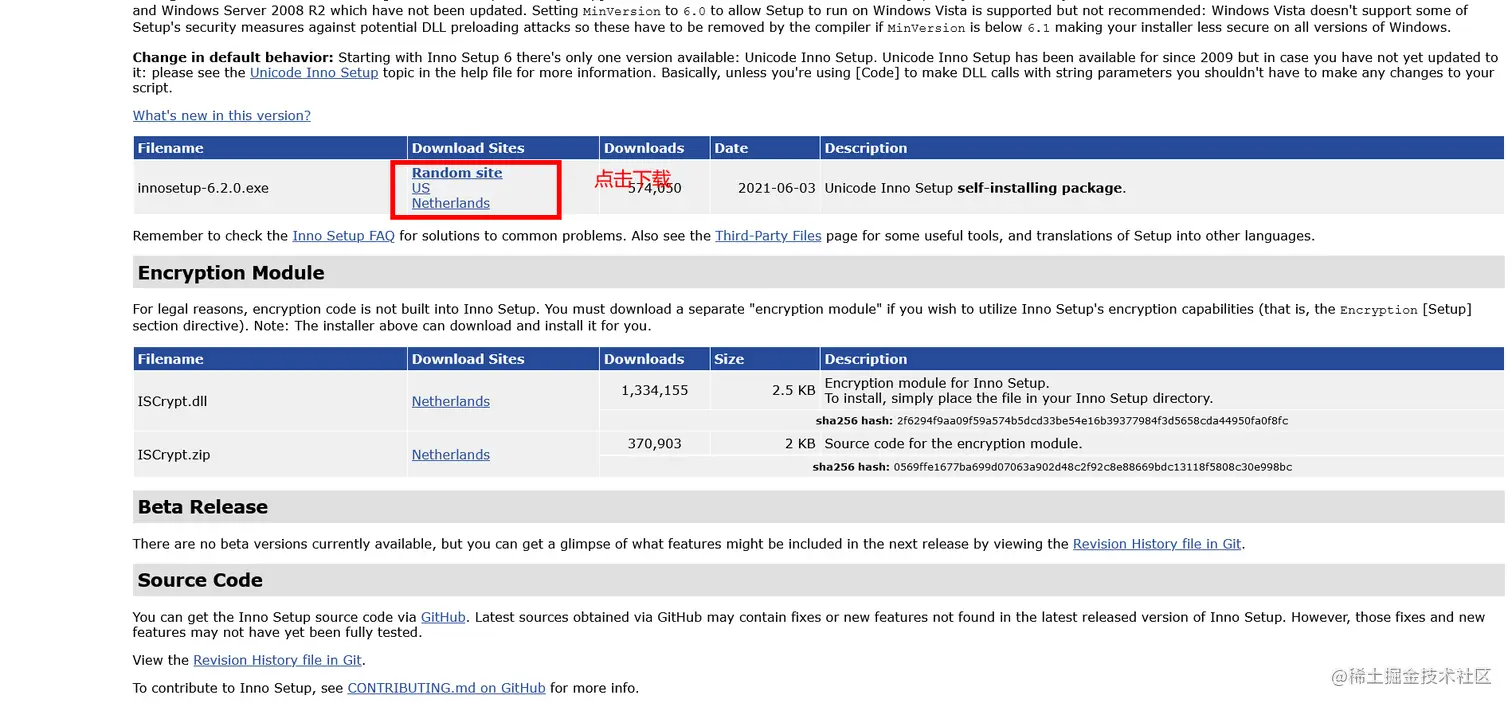Click the 370,903 downloads value
Image resolution: width=1512 pixels, height=707 pixels.
coord(655,443)
